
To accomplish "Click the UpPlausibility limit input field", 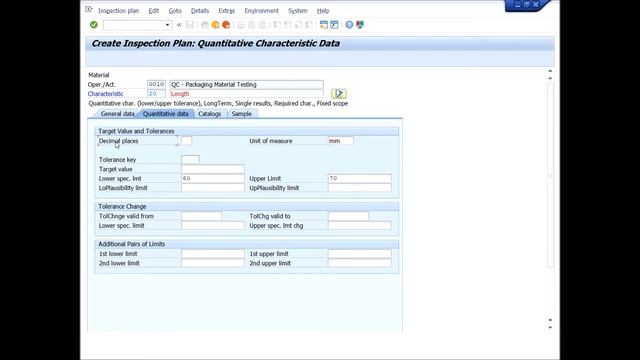I will 359,188.
